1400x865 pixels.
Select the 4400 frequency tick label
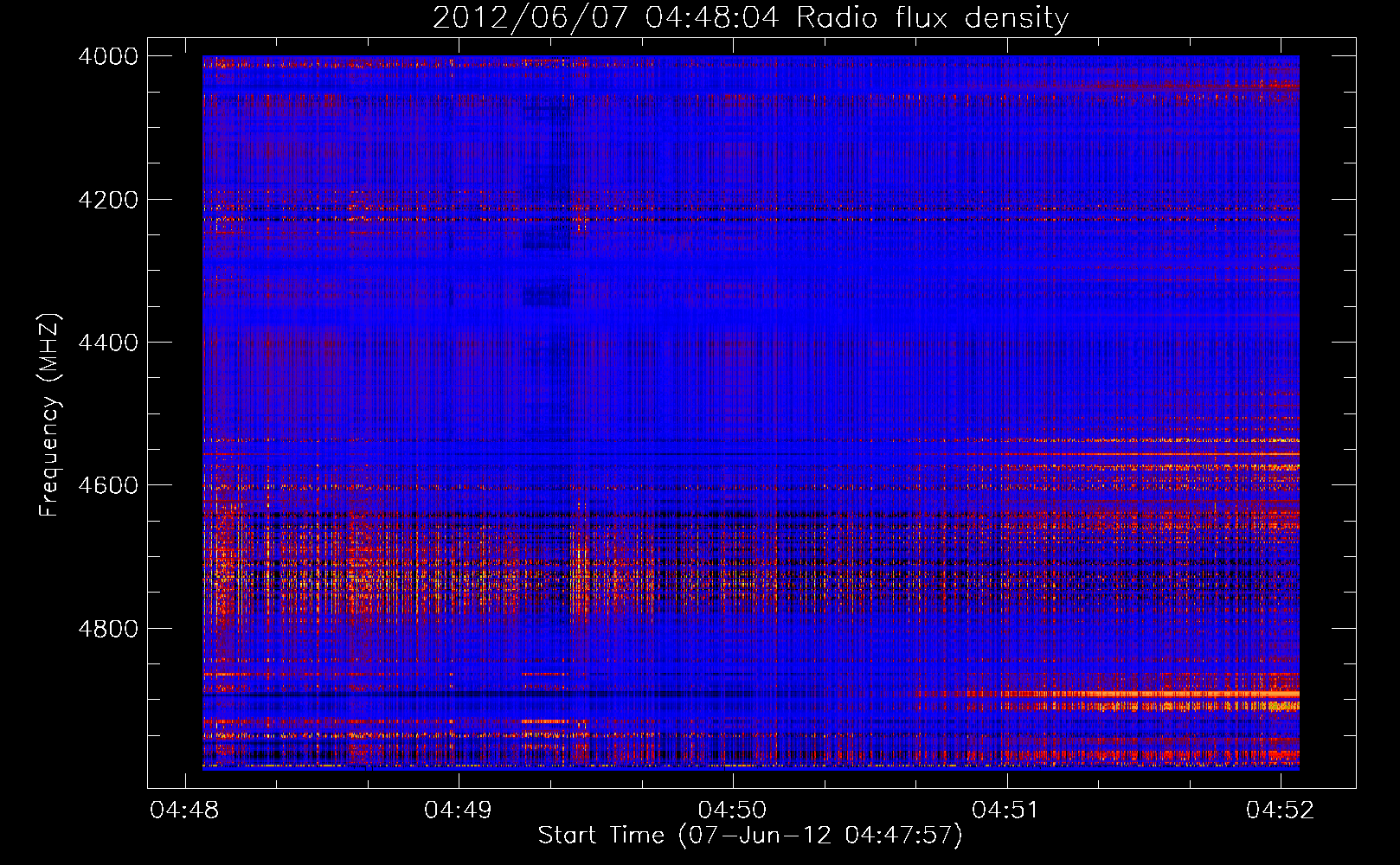(x=108, y=343)
